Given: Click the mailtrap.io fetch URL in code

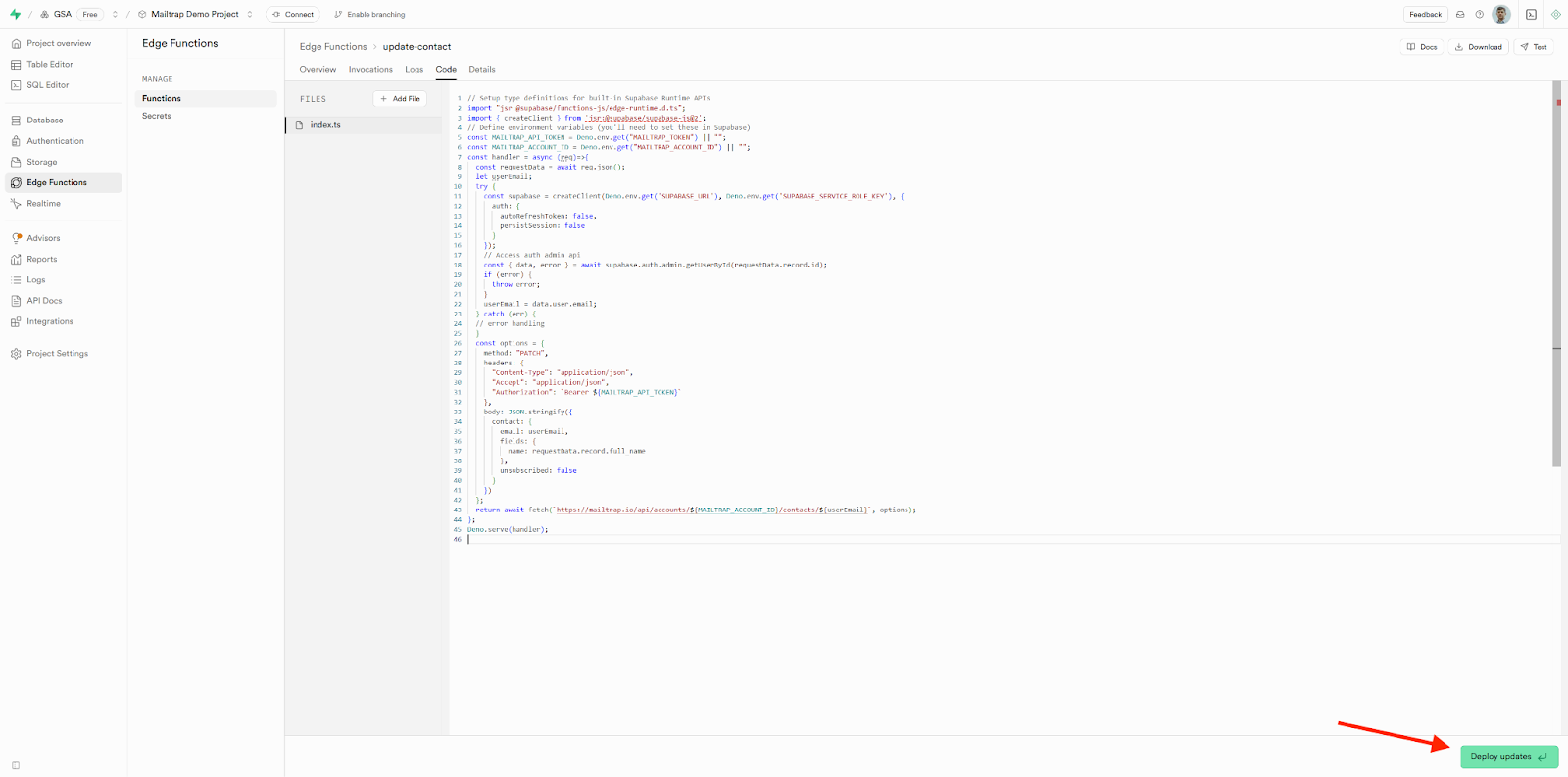Looking at the screenshot, I should click(x=712, y=510).
